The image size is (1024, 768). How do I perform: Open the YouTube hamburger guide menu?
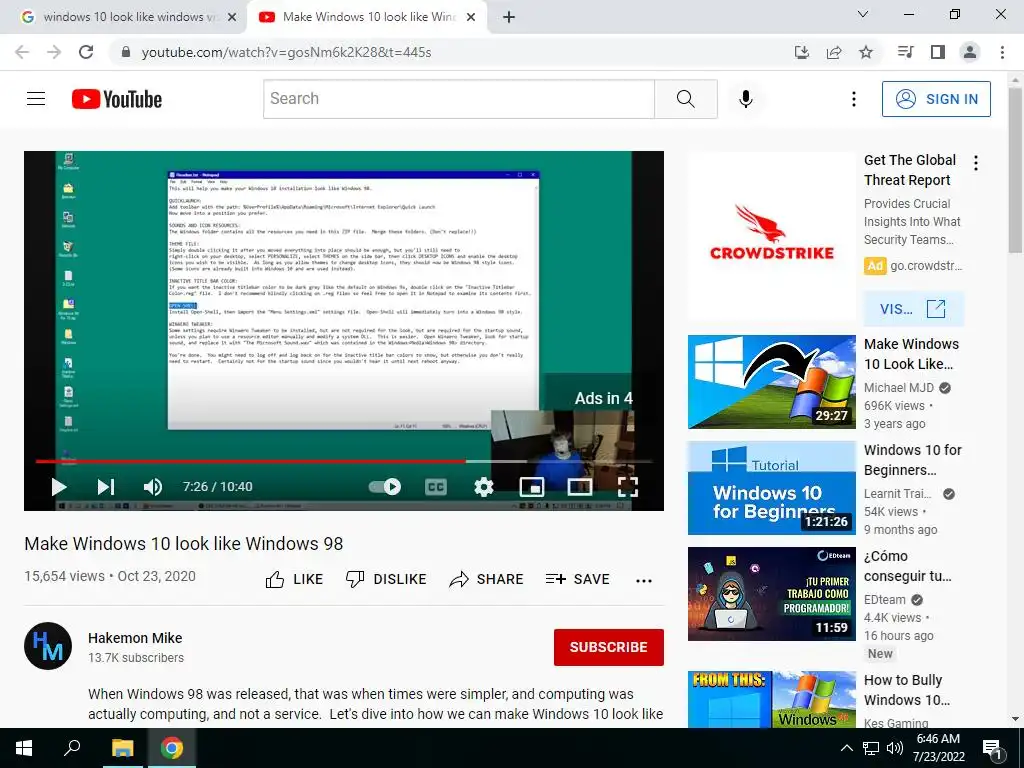point(36,99)
